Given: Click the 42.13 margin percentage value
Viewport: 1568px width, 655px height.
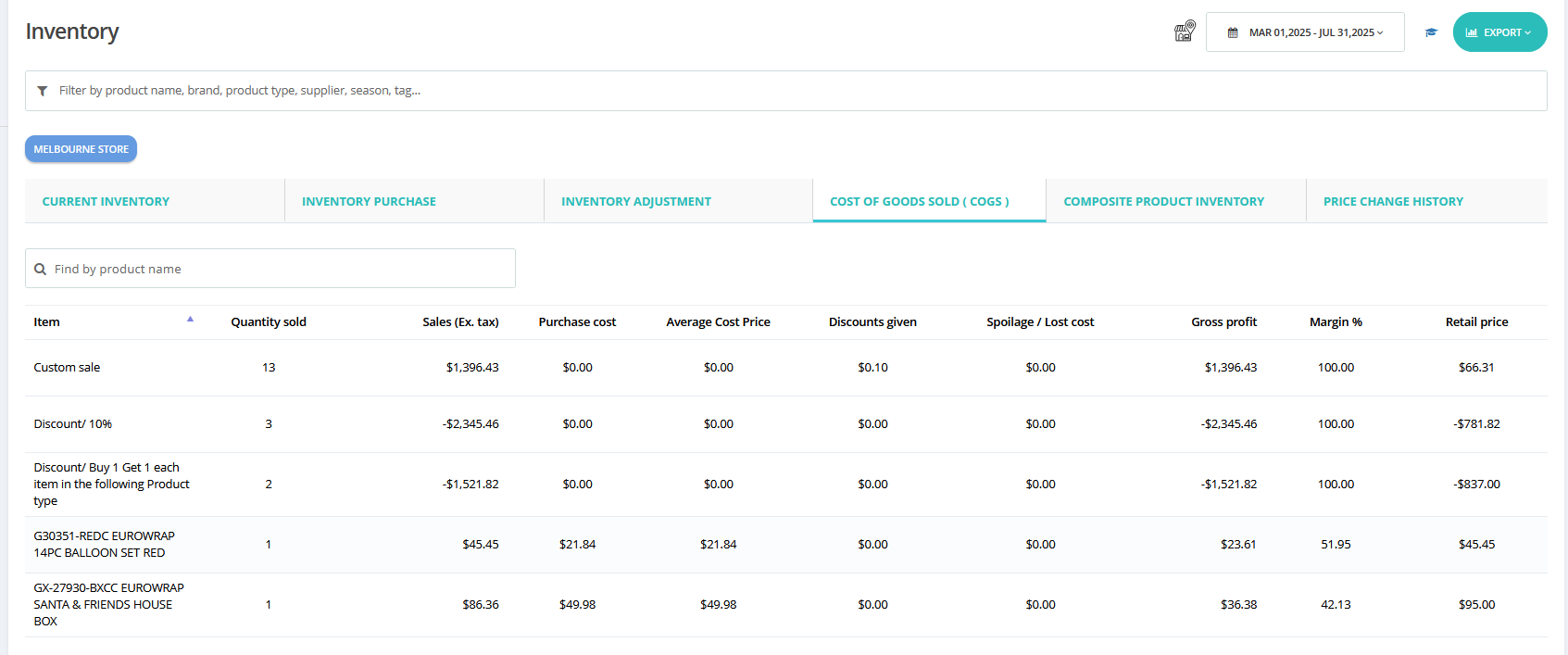Looking at the screenshot, I should click(1336, 605).
